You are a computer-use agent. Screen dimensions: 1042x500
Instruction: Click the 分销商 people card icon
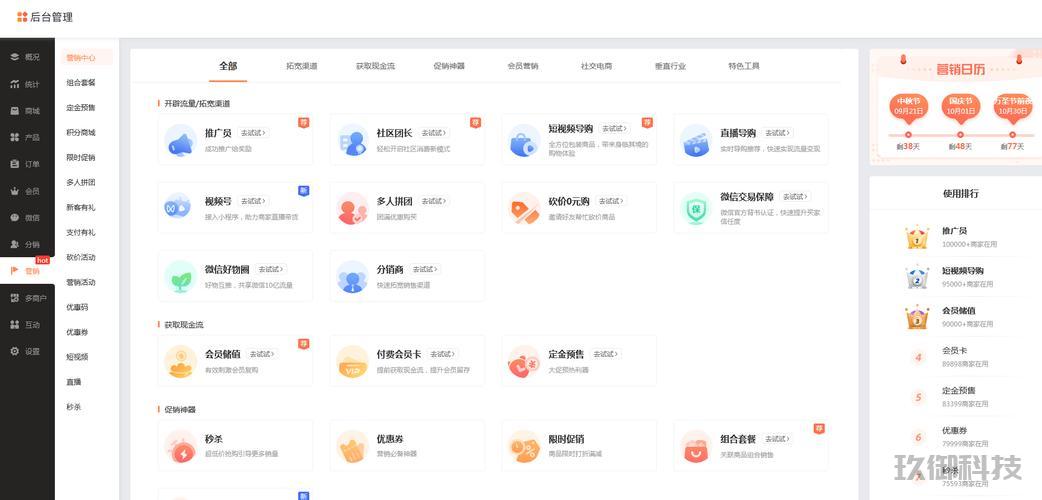tap(353, 277)
